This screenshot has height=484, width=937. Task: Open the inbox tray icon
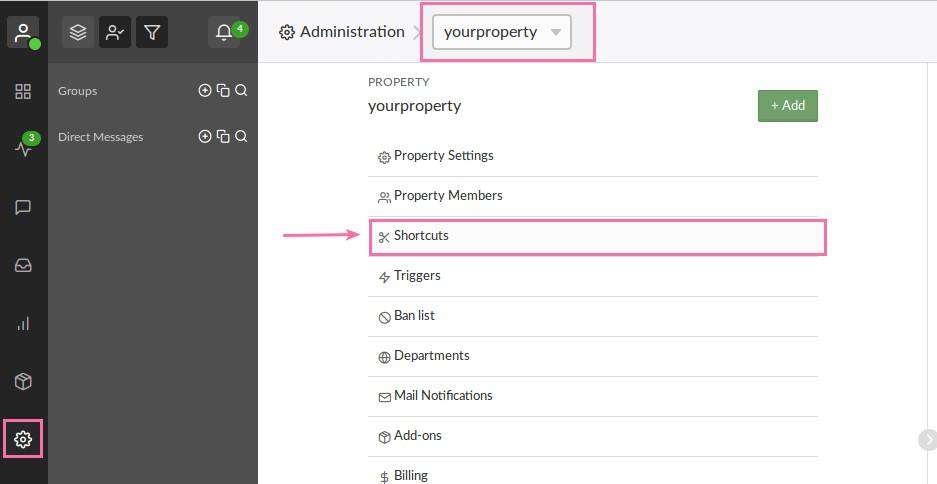click(23, 266)
